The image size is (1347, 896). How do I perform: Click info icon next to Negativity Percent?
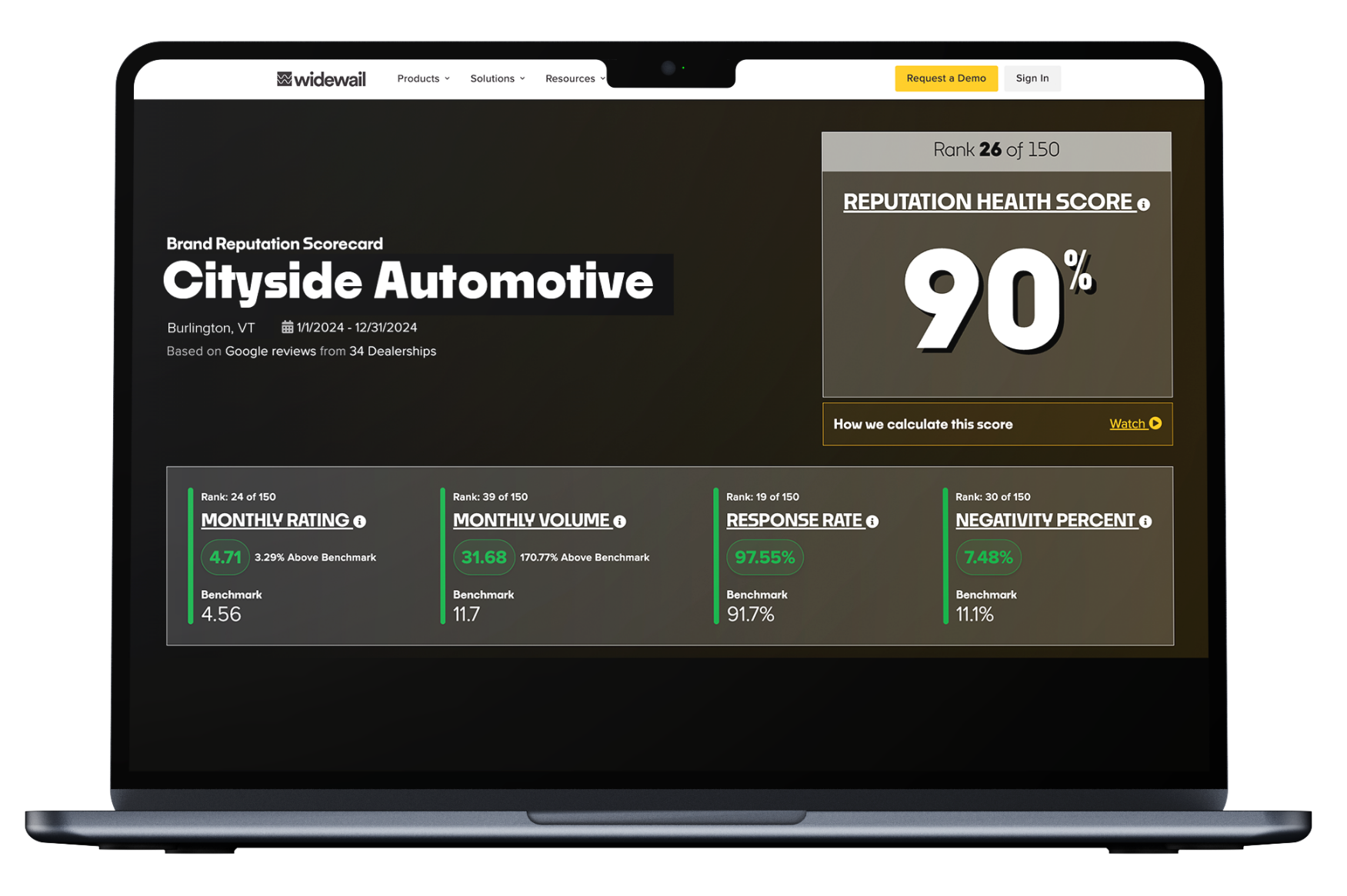coord(1145,521)
